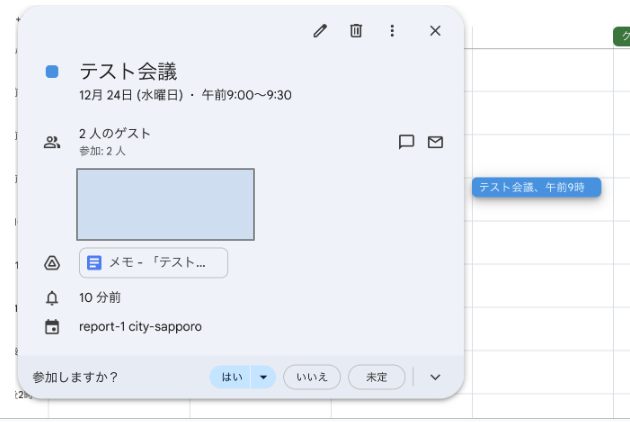Click the guests people icon

point(52,142)
